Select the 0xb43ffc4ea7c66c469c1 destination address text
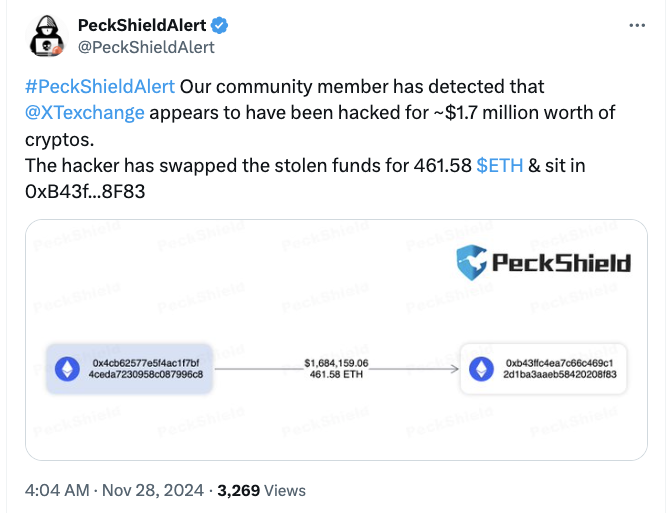Screen dimensions: 672x513 (560, 362)
